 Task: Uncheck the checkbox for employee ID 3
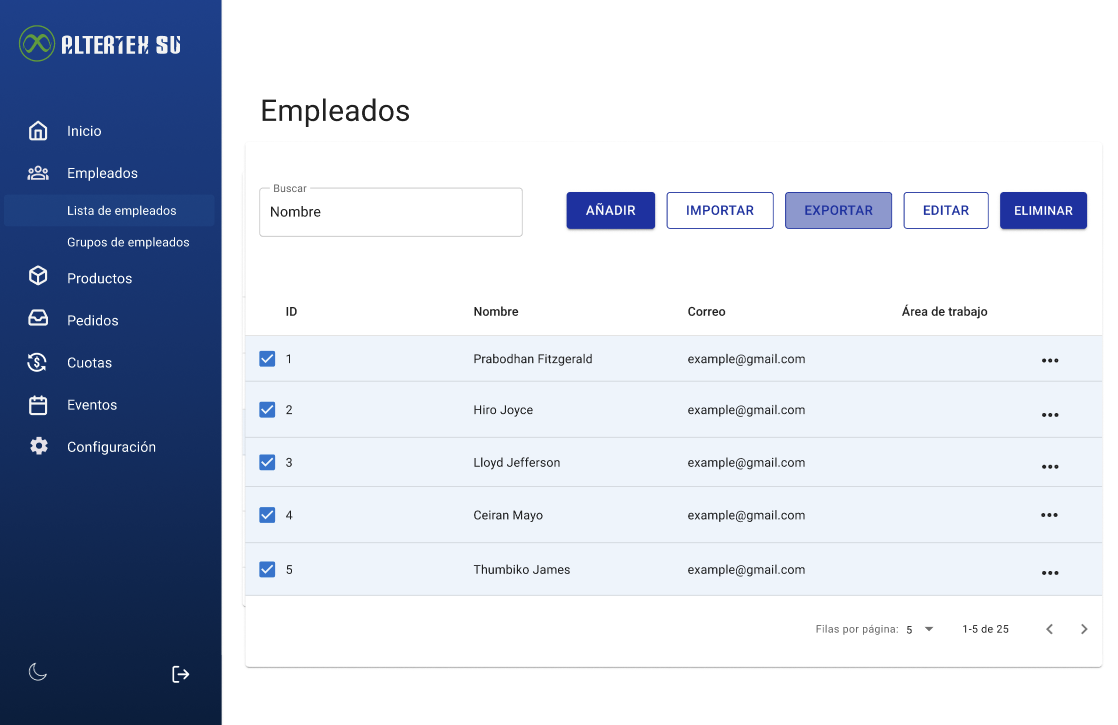click(267, 462)
